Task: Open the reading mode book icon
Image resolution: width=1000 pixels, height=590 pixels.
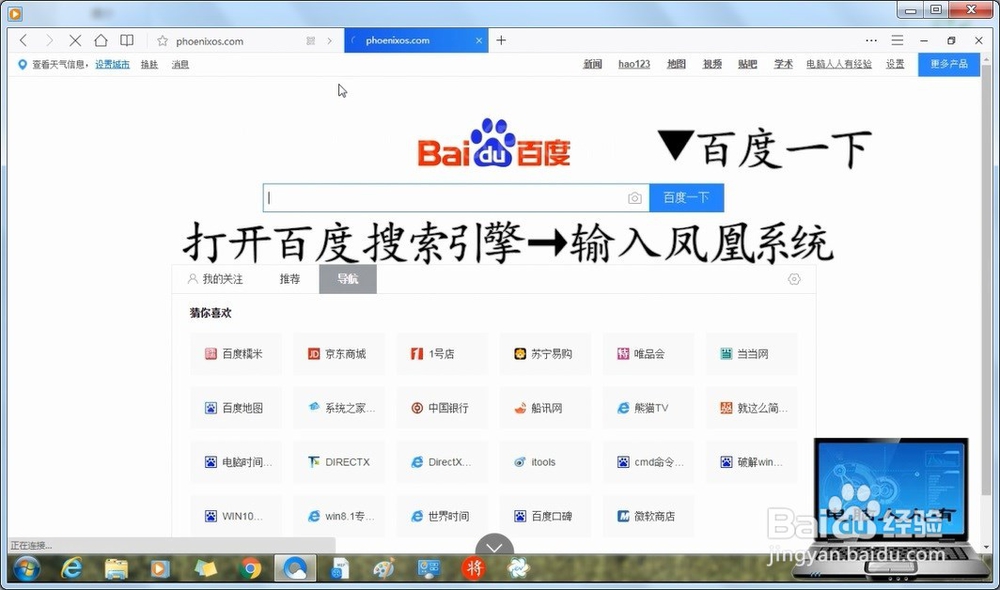Action: (127, 40)
